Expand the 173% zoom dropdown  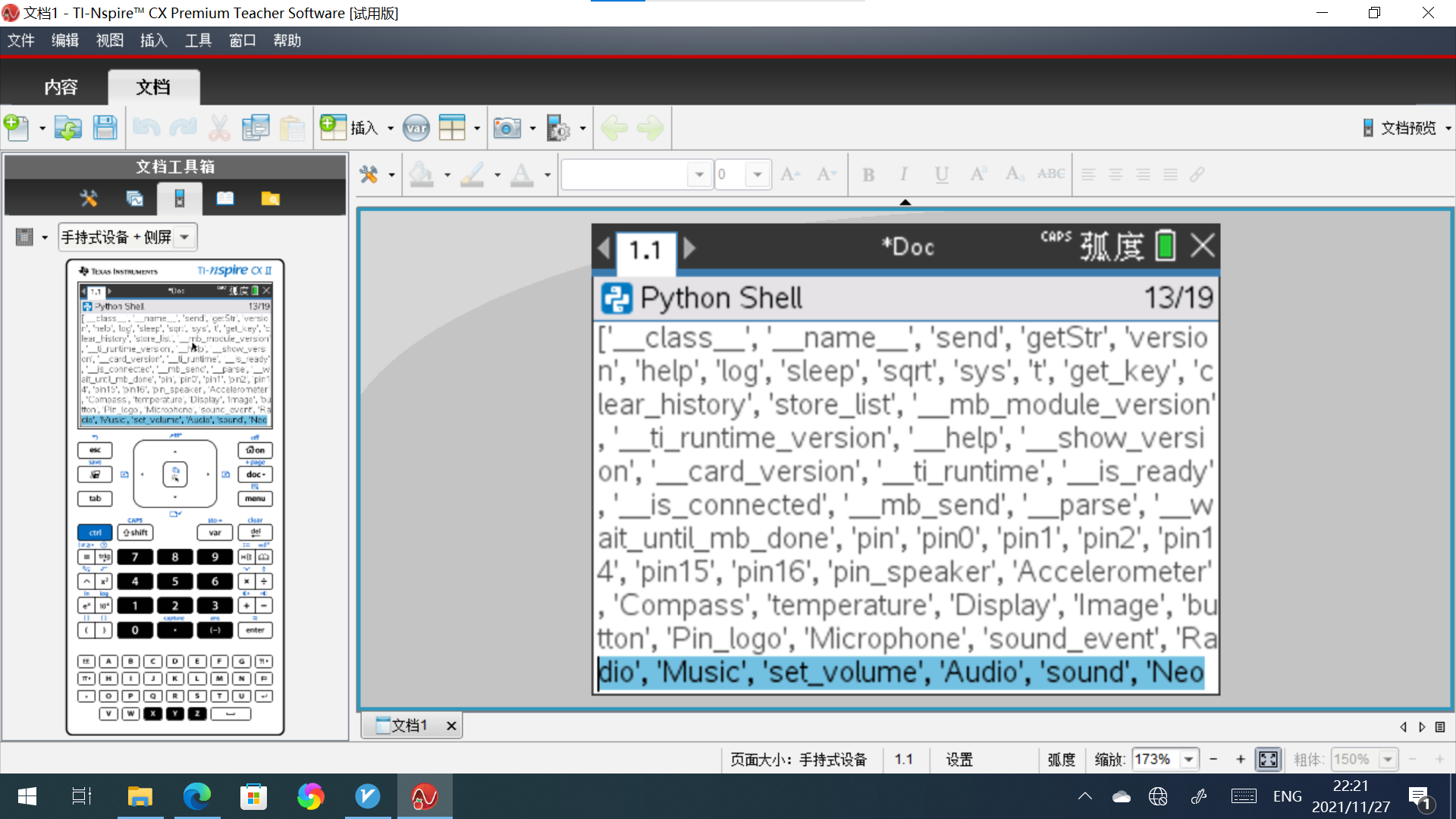tap(1188, 759)
